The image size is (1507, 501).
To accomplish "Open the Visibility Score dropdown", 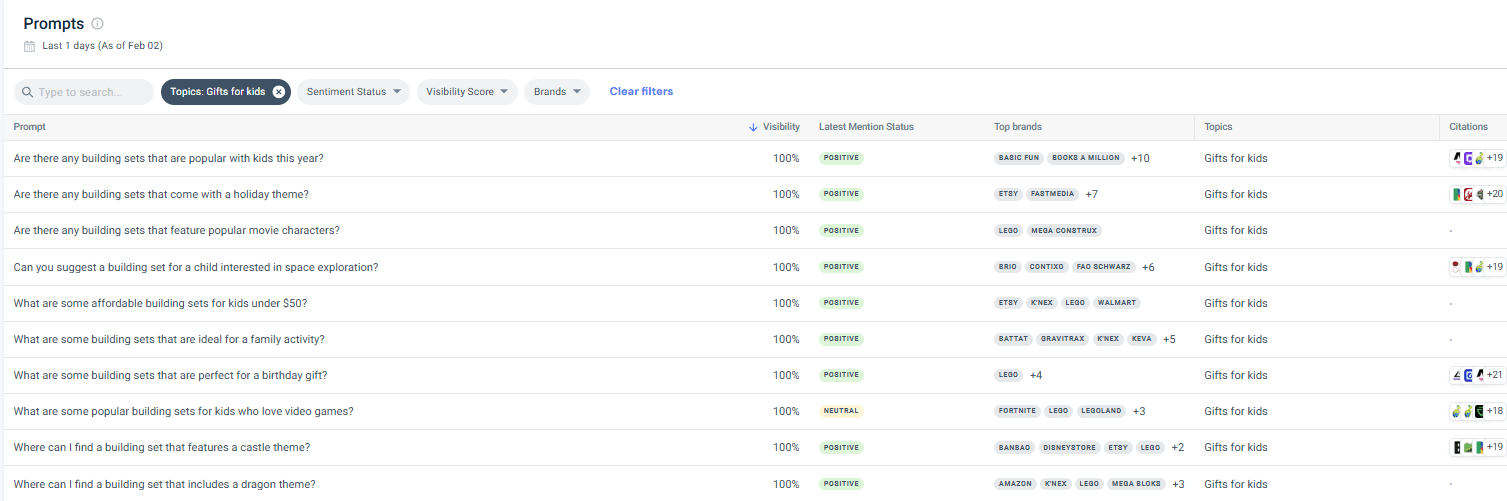I will [467, 92].
